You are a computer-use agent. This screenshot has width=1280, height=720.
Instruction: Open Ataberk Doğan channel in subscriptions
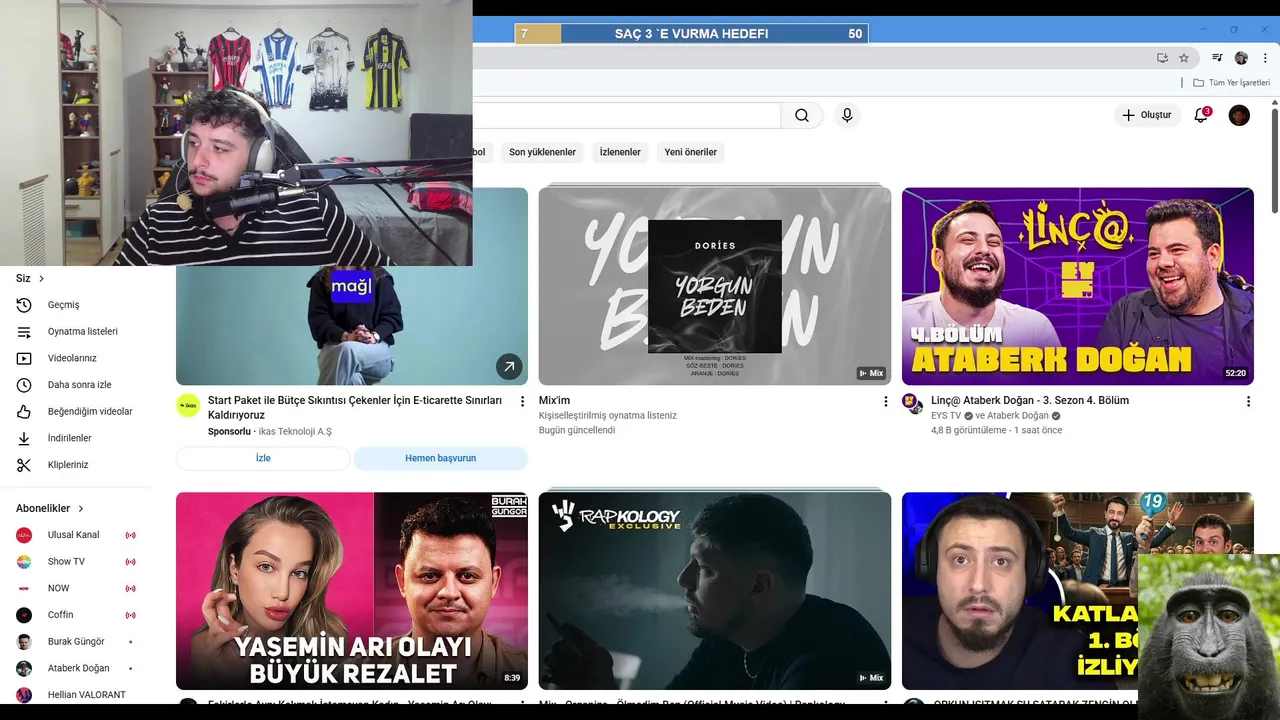click(x=80, y=668)
